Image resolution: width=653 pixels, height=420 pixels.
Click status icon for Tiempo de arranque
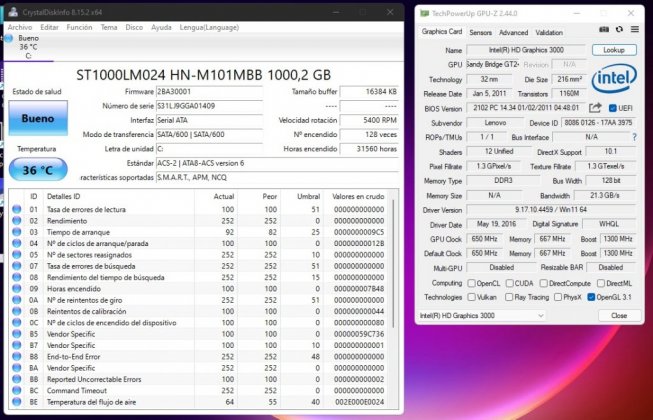pyautogui.click(x=17, y=232)
